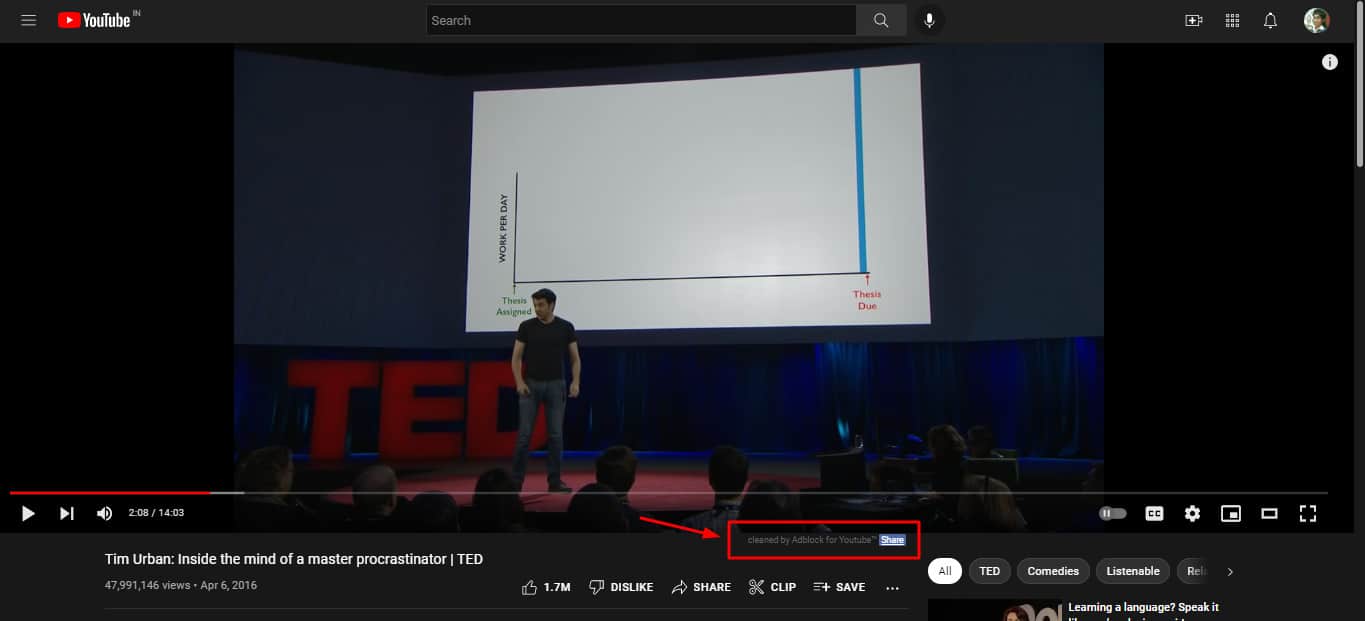Click the Adblock for Youtube Share link
The image size is (1365, 621).
[892, 540]
